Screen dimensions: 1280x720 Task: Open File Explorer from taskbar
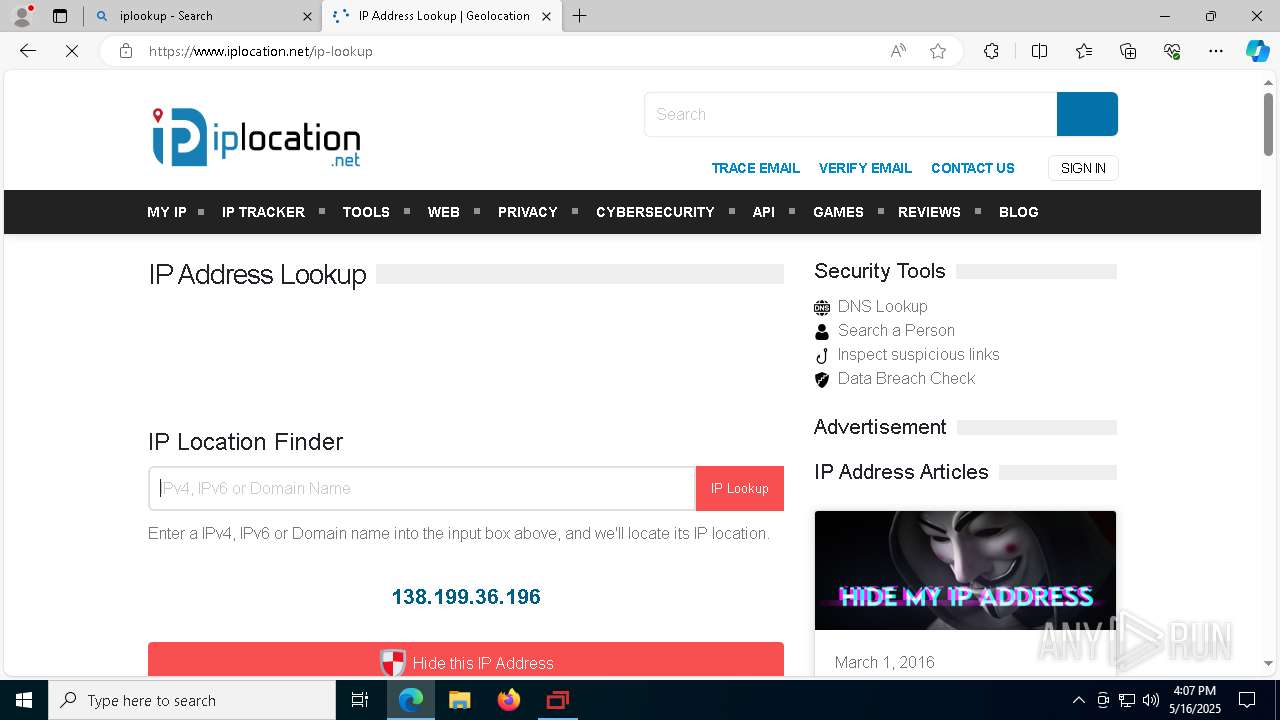coord(459,700)
